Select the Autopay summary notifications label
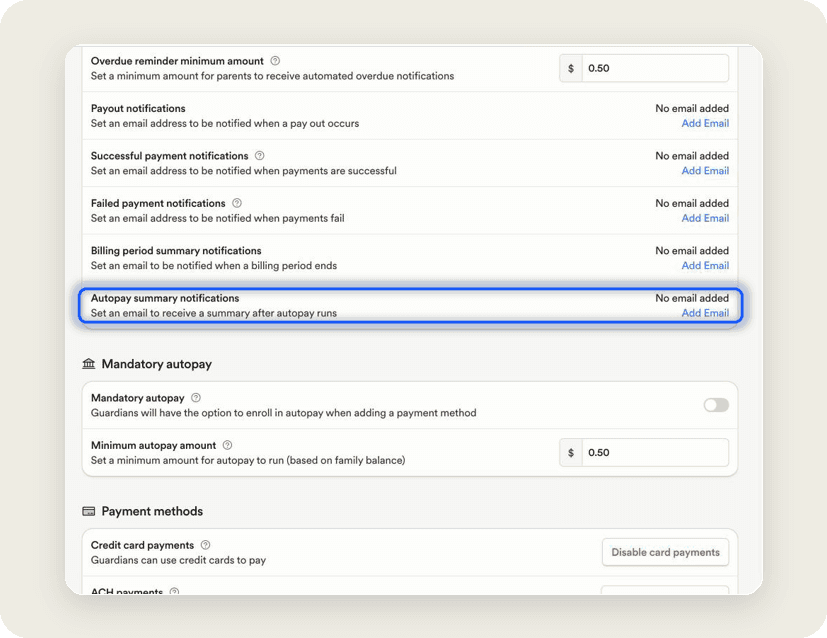 point(165,298)
